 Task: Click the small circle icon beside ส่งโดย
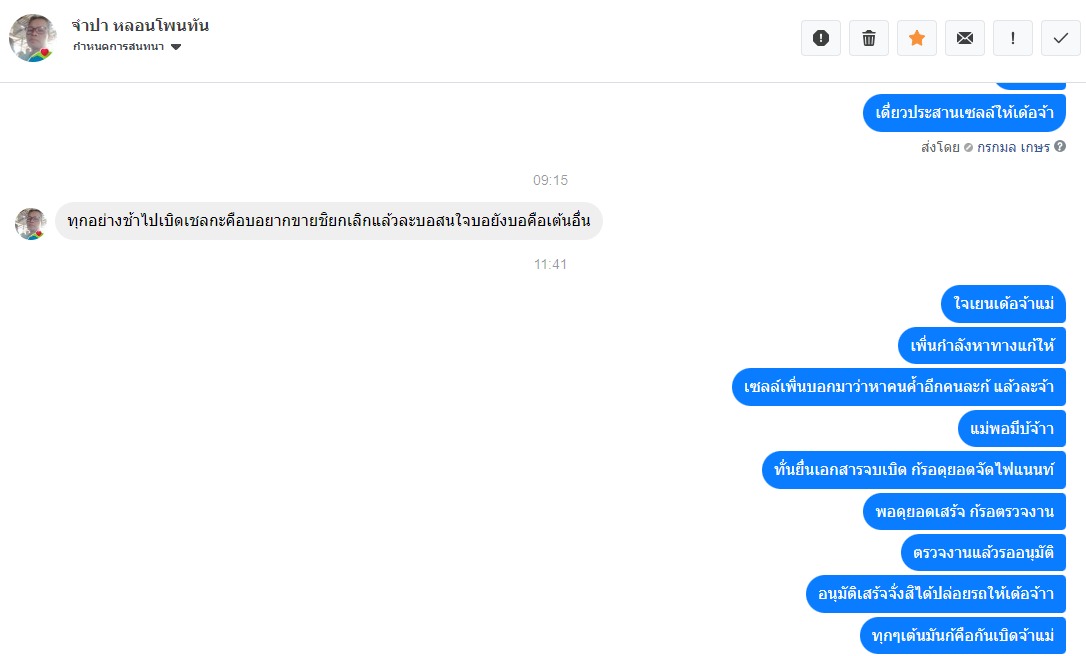(968, 148)
